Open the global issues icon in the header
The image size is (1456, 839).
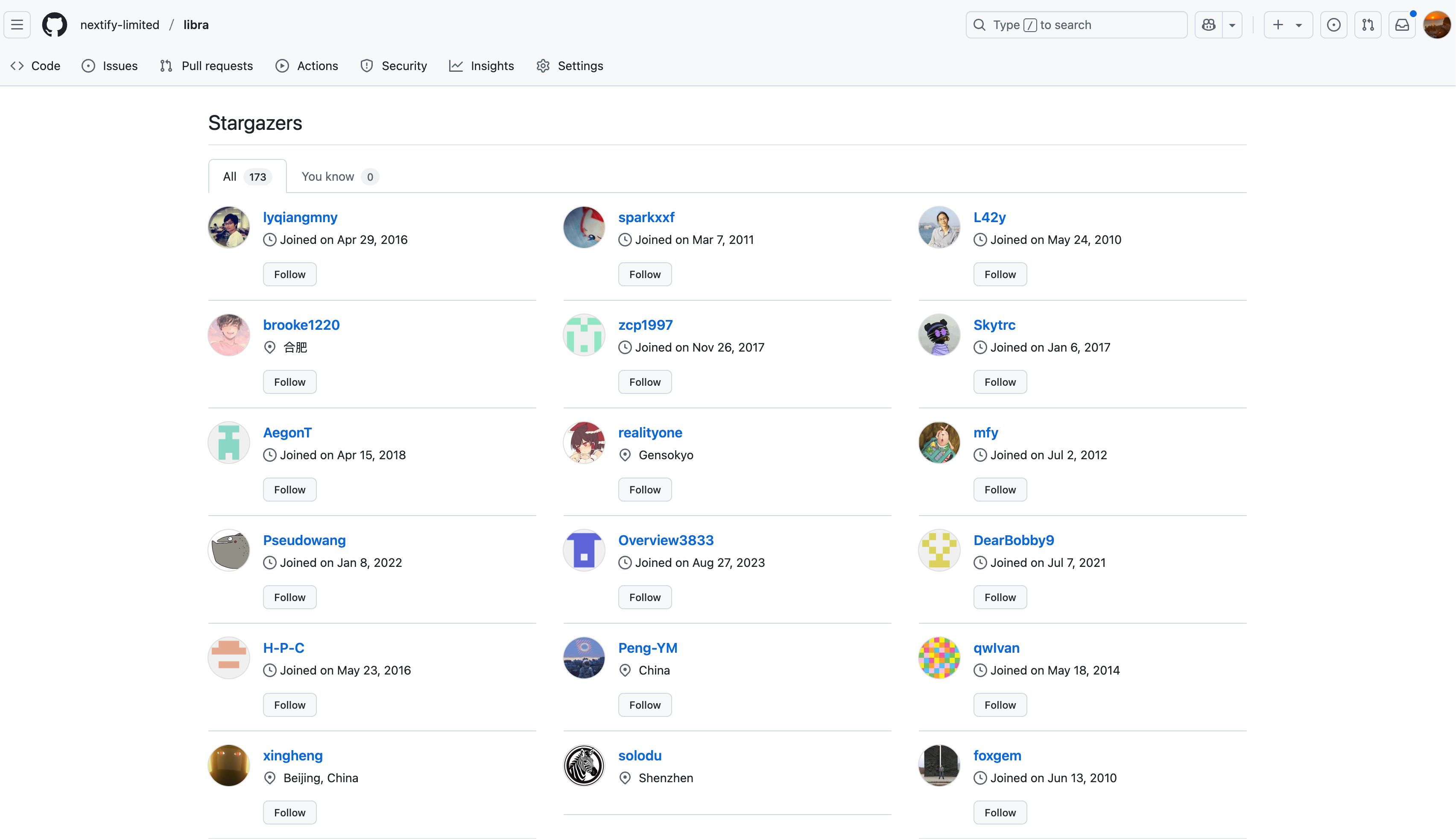click(x=1333, y=25)
